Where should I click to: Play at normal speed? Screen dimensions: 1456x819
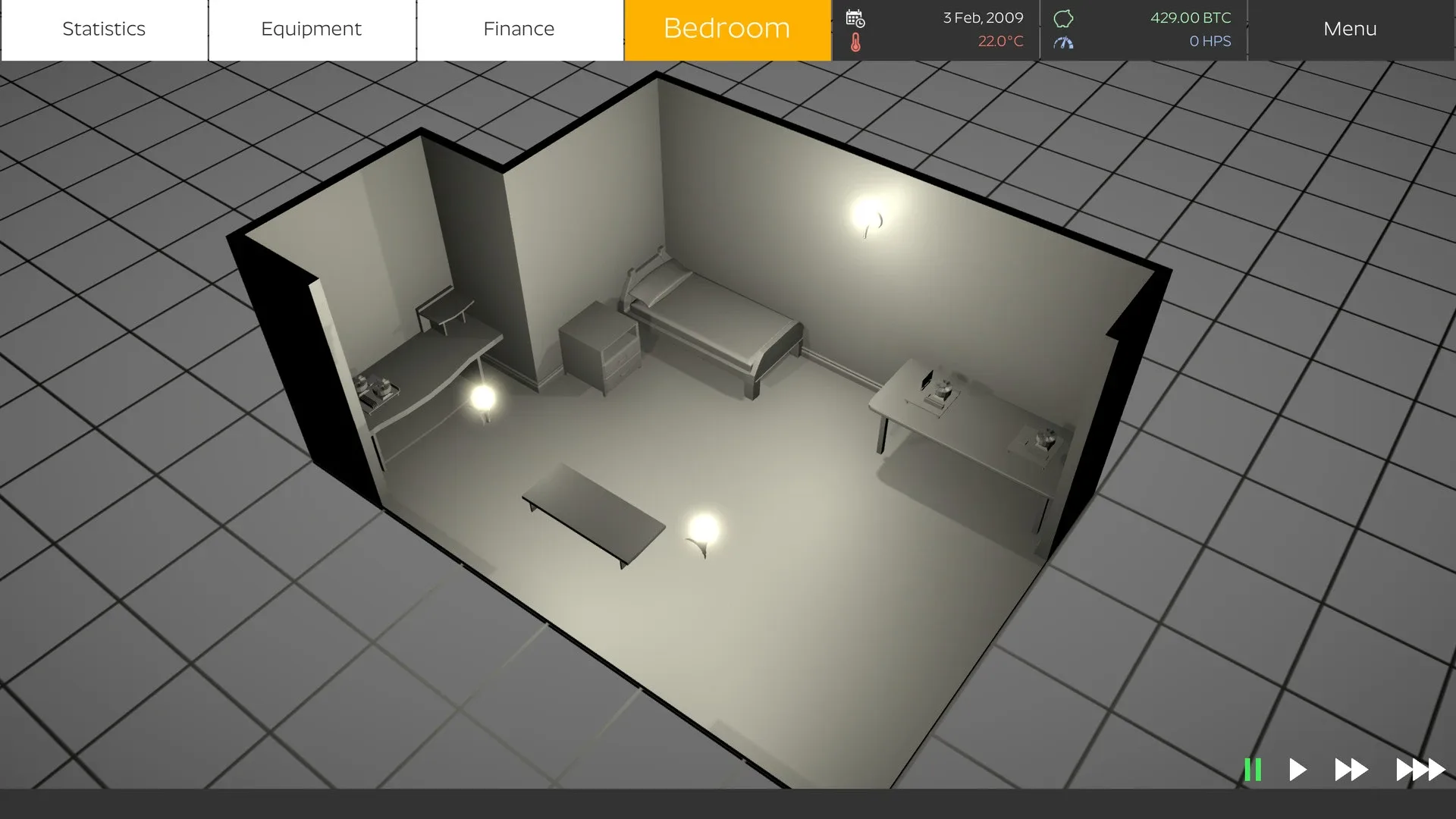coord(1298,770)
